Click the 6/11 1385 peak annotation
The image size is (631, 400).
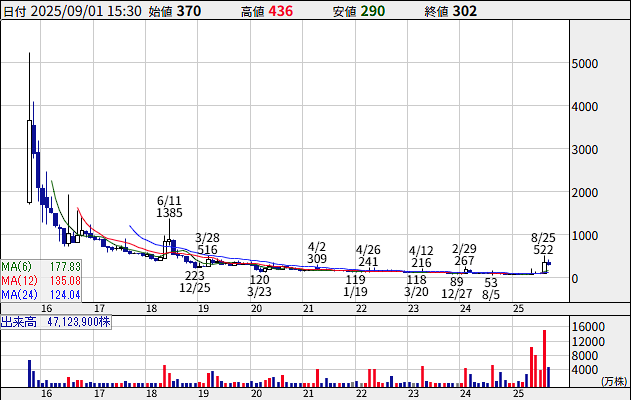[169, 206]
